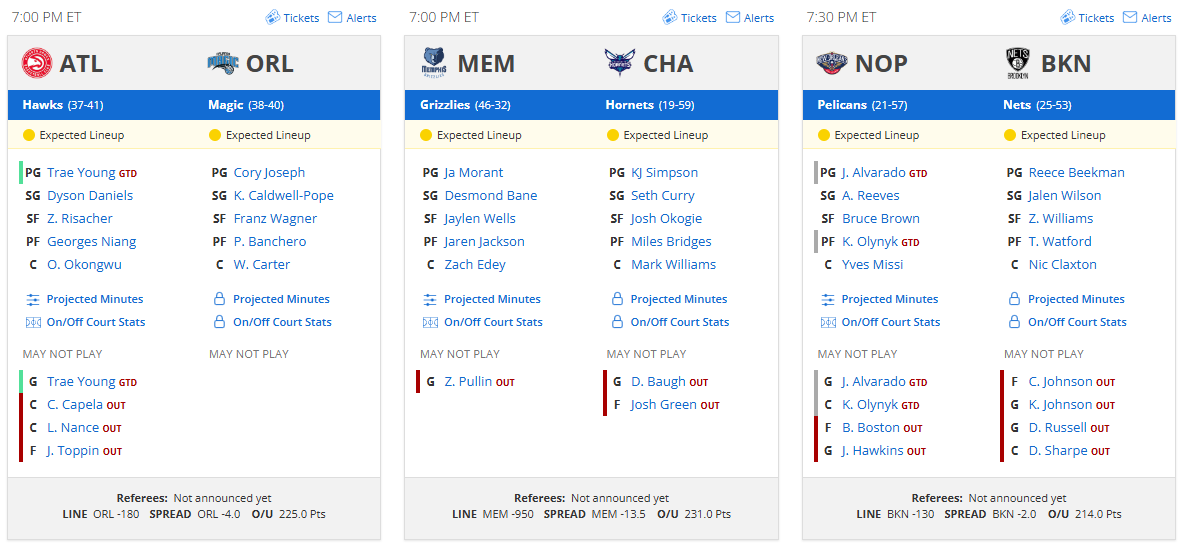Select Trae Young in the starting lineup
The image size is (1183, 546).
coord(81,173)
